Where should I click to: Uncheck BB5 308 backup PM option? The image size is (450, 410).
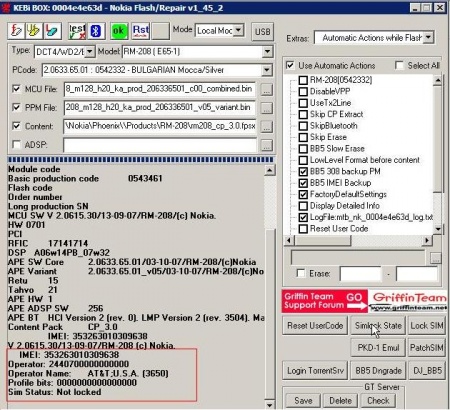(x=303, y=172)
